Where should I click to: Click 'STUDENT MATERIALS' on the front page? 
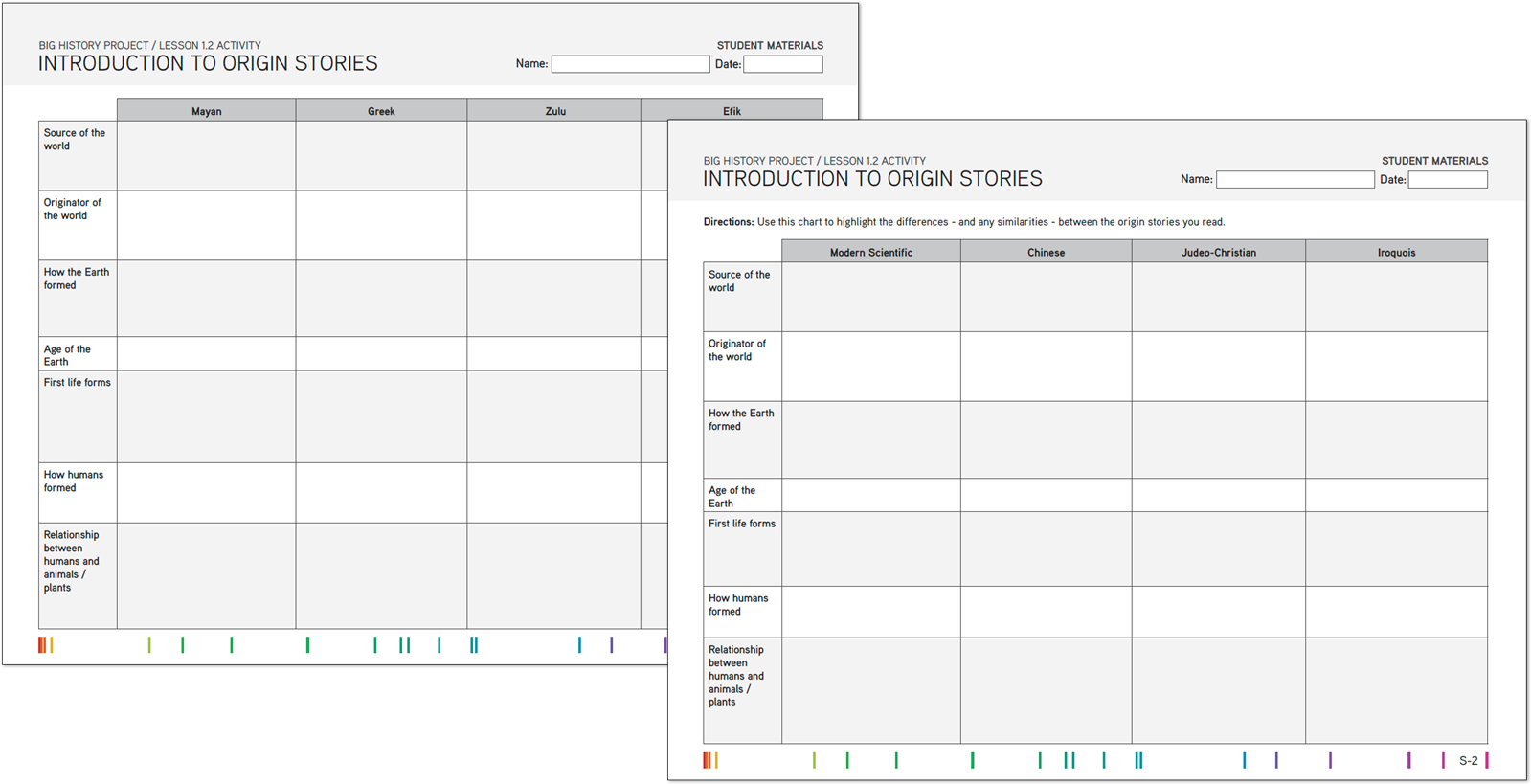1434,161
